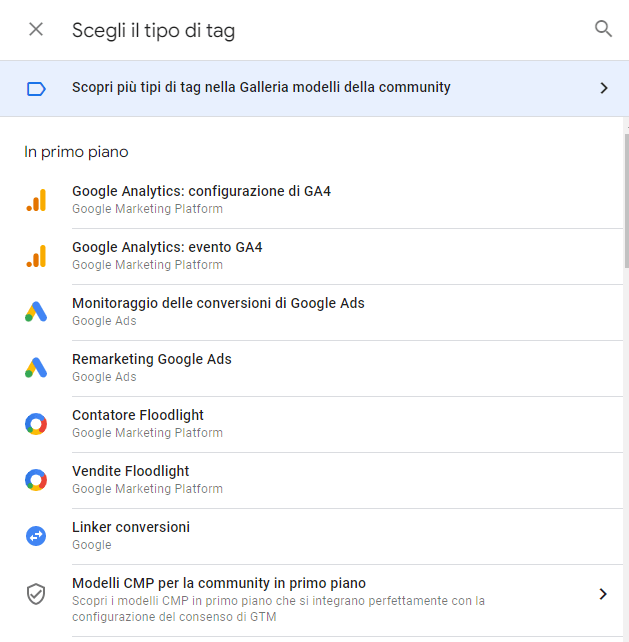Image resolution: width=629 pixels, height=642 pixels.
Task: Click Remarketing Google Ads icon
Action: (x=36, y=368)
